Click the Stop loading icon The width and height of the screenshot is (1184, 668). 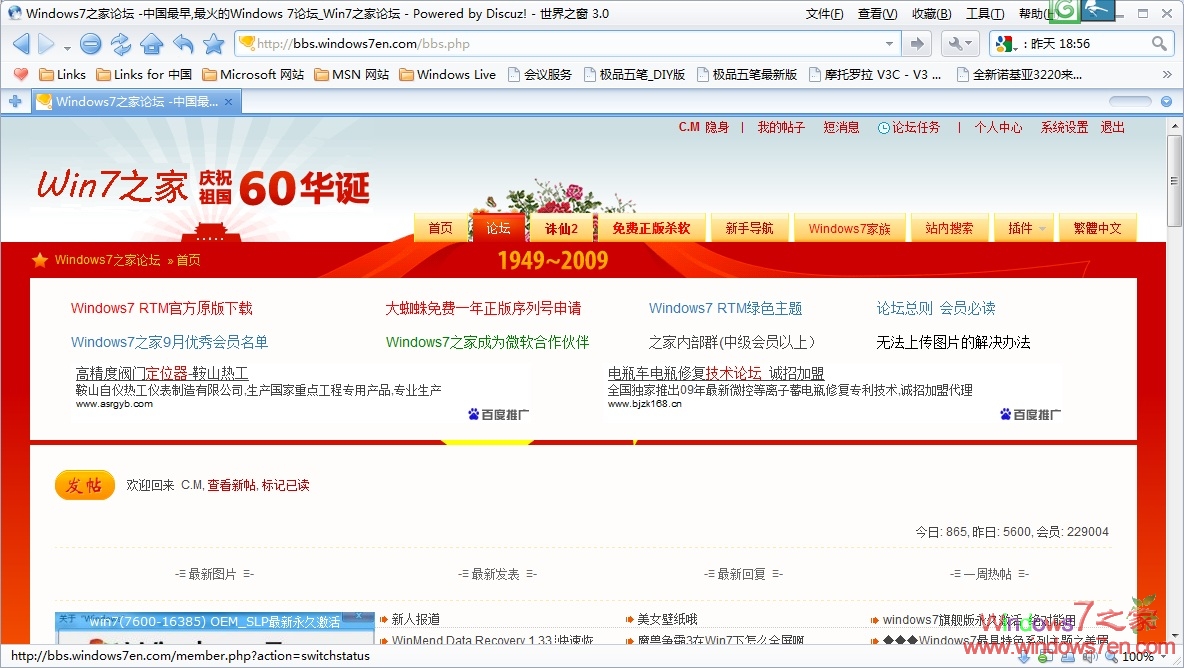[91, 44]
